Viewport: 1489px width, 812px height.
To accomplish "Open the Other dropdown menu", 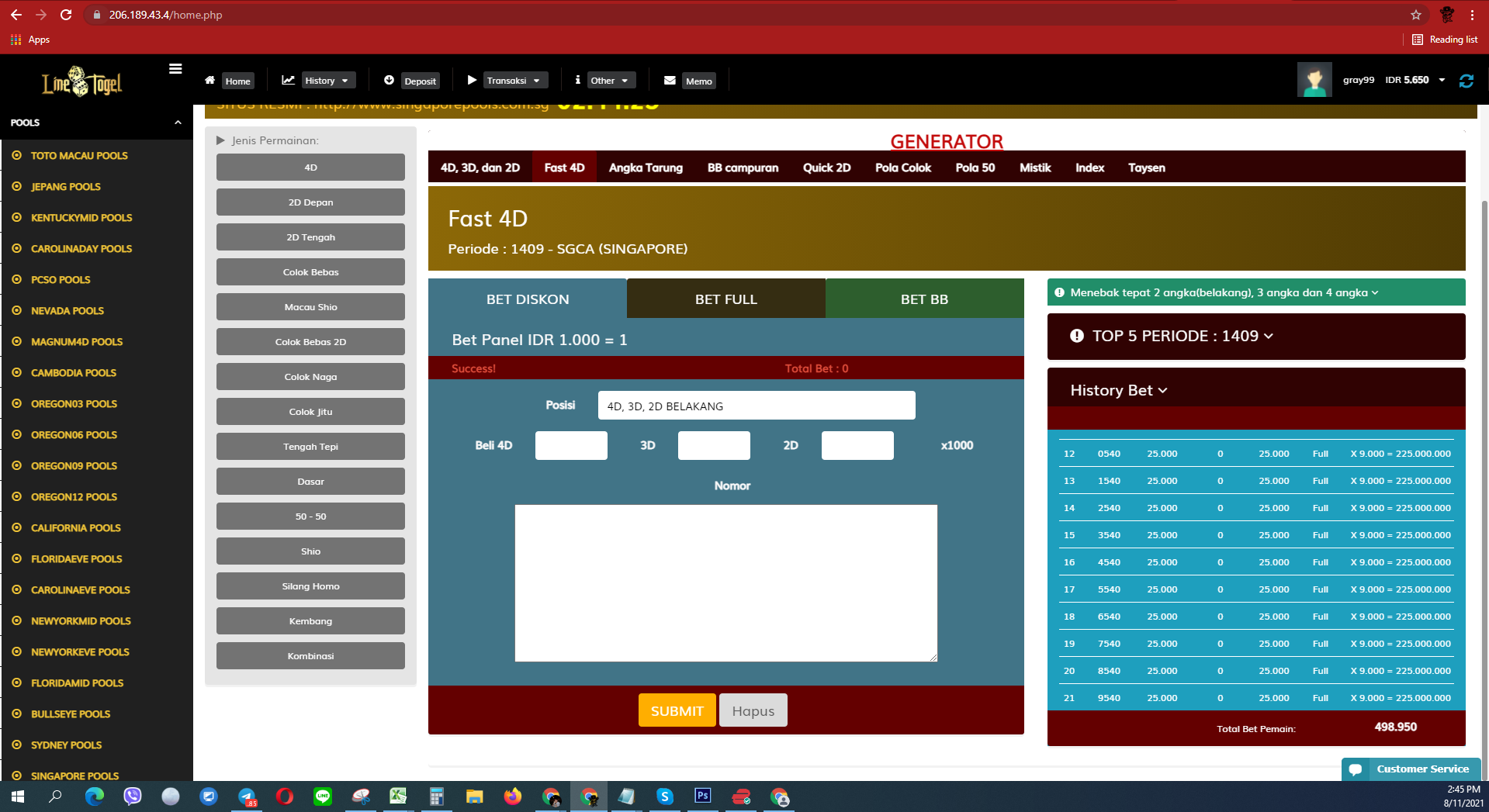I will pos(608,81).
